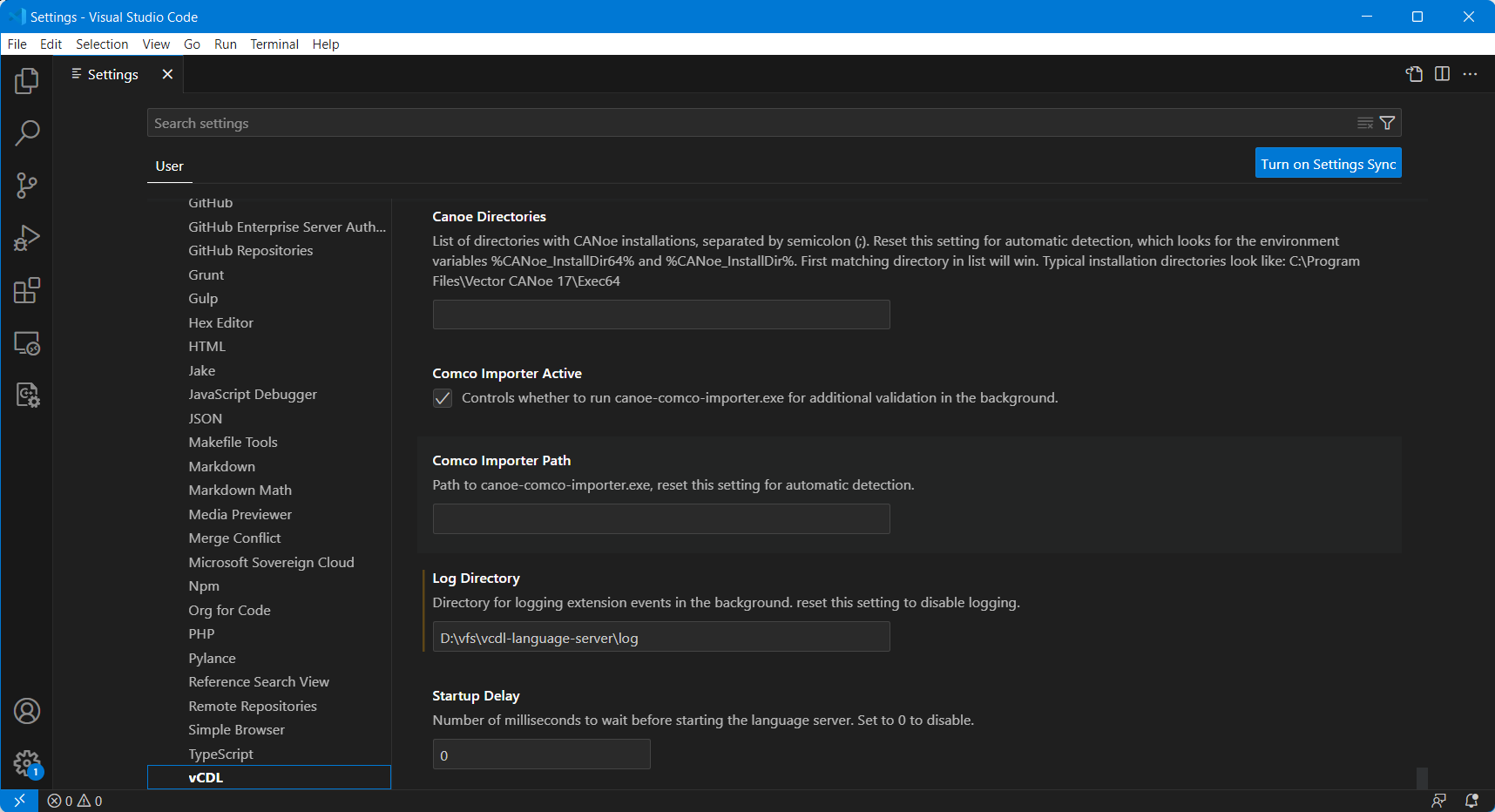The image size is (1495, 812).
Task: Open the File menu
Action: 17,44
